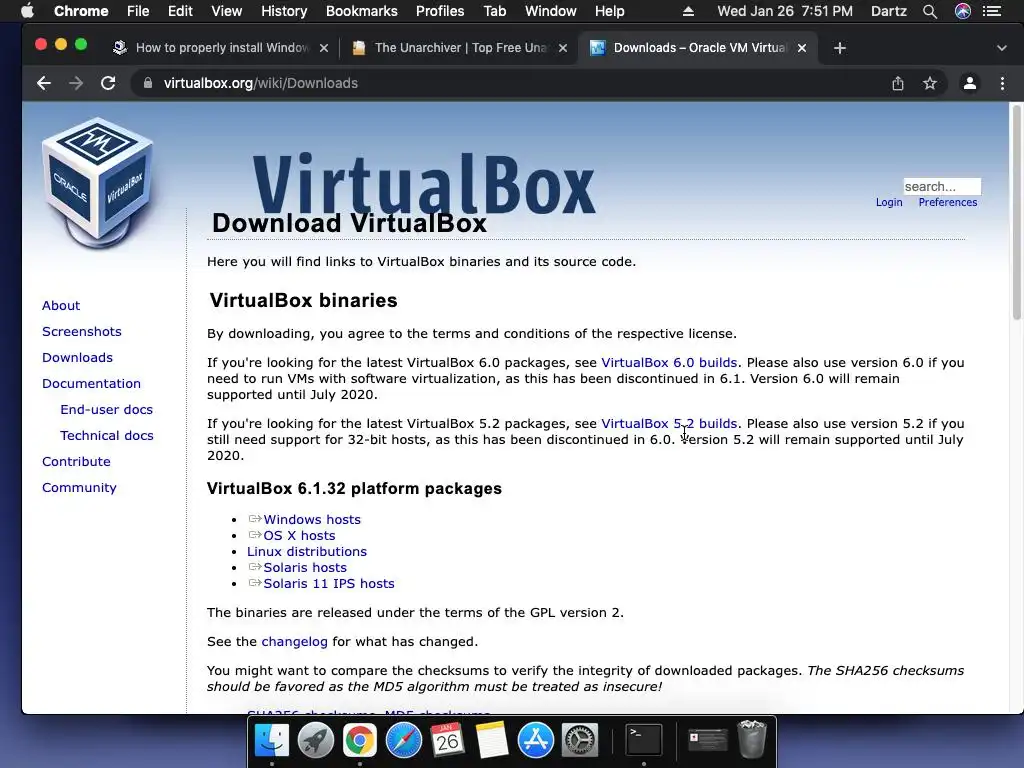1024x768 pixels.
Task: Open Terminal from the dock
Action: (644, 740)
